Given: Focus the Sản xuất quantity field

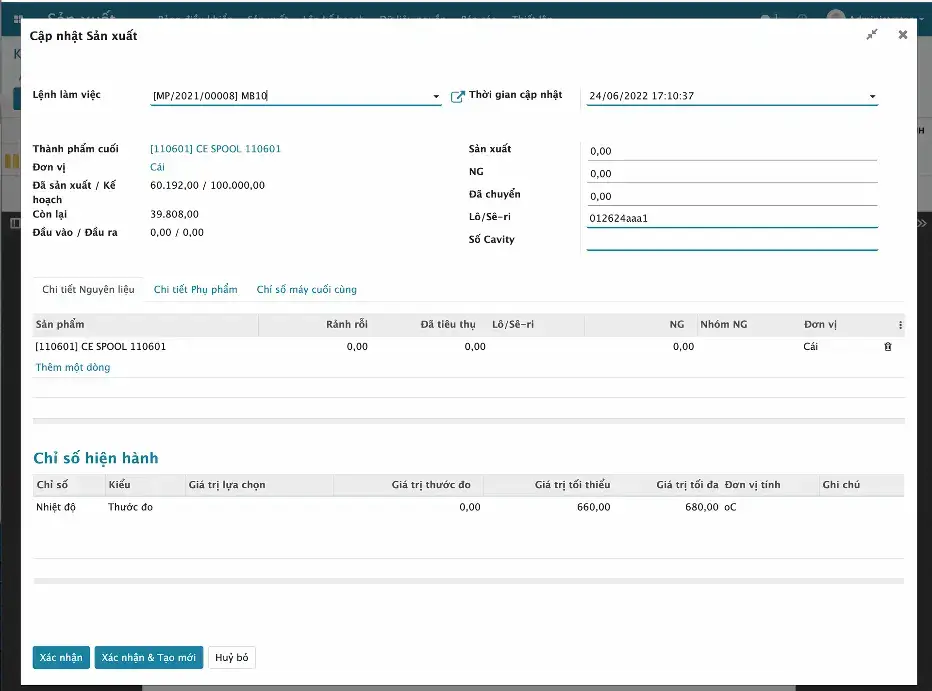Looking at the screenshot, I should click(x=731, y=151).
